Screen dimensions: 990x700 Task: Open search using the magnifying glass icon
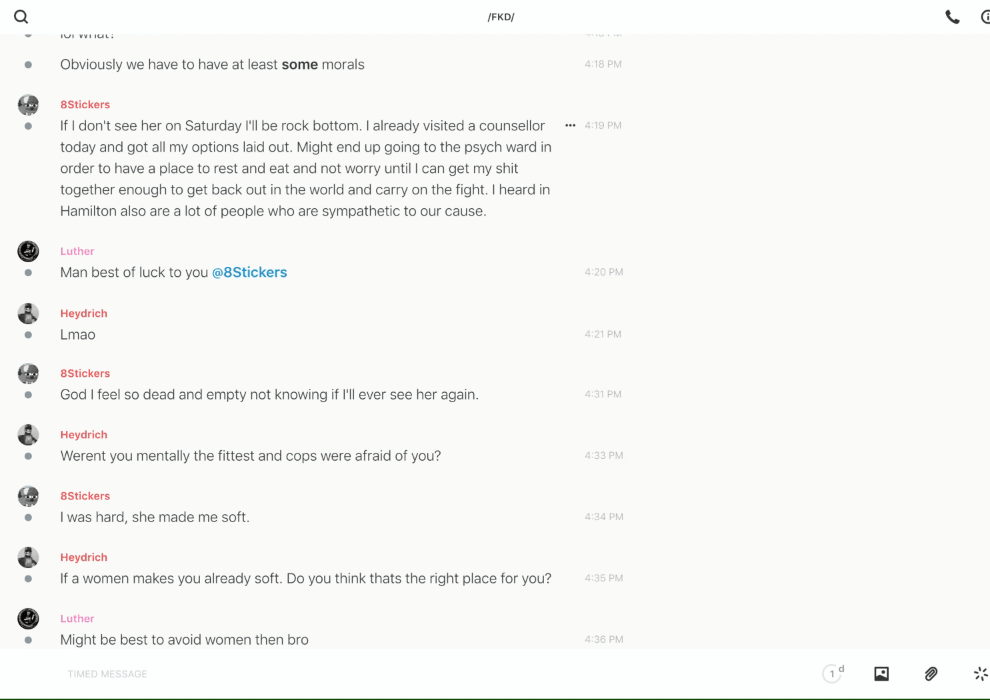[x=21, y=17]
